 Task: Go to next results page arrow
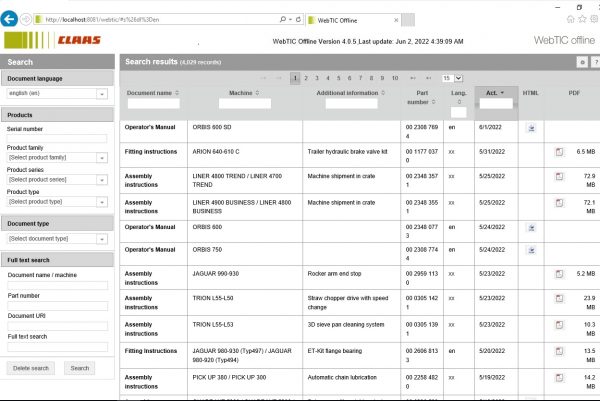click(413, 78)
